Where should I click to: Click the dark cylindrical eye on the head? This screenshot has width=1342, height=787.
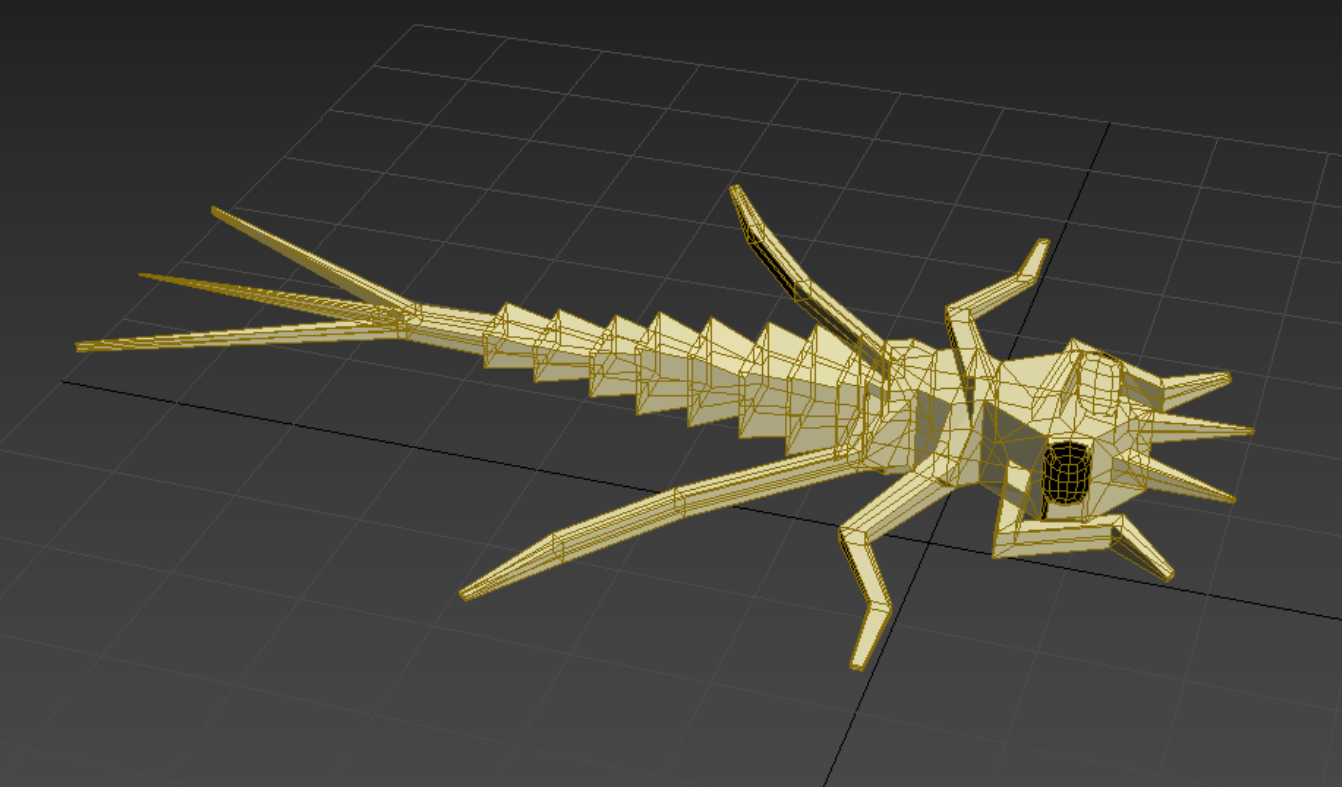tap(1066, 471)
